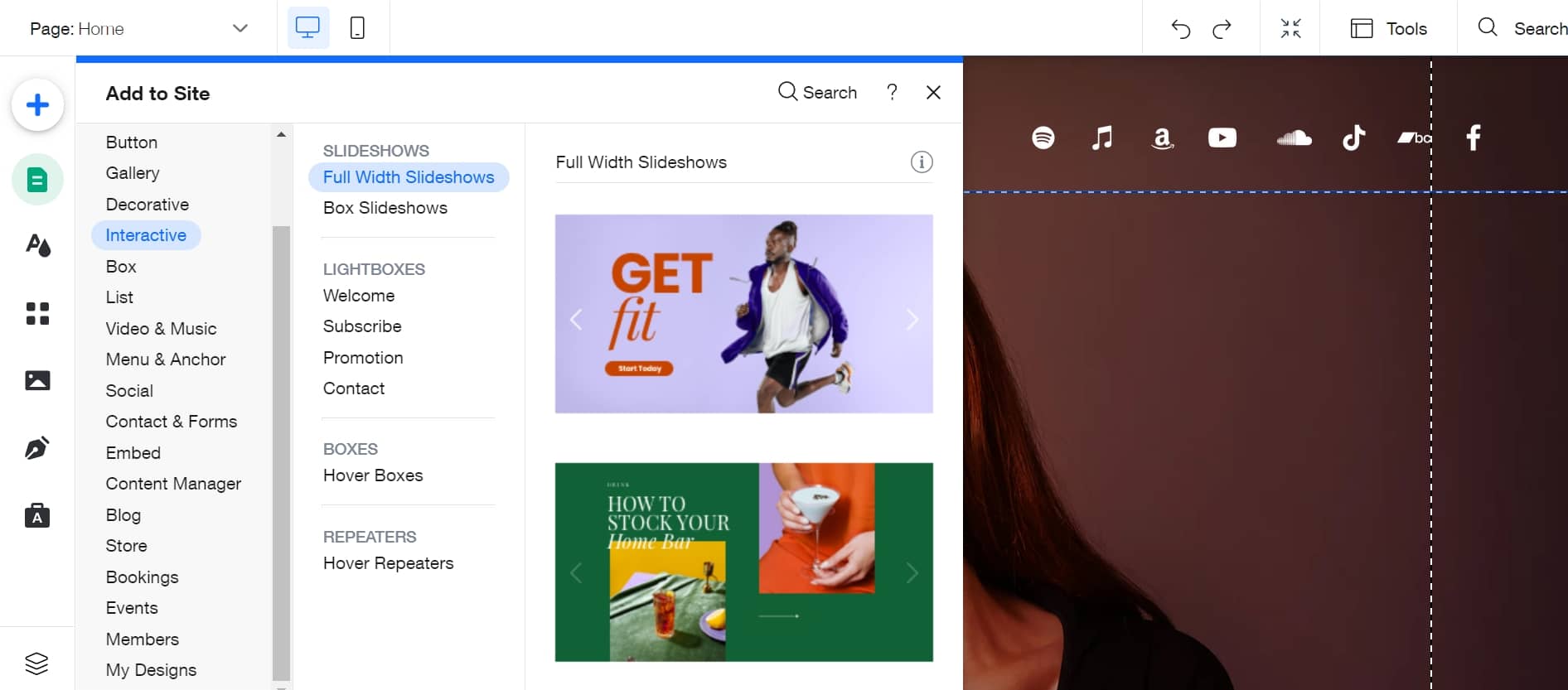
Task: Select Interactive category
Action: pyautogui.click(x=146, y=235)
